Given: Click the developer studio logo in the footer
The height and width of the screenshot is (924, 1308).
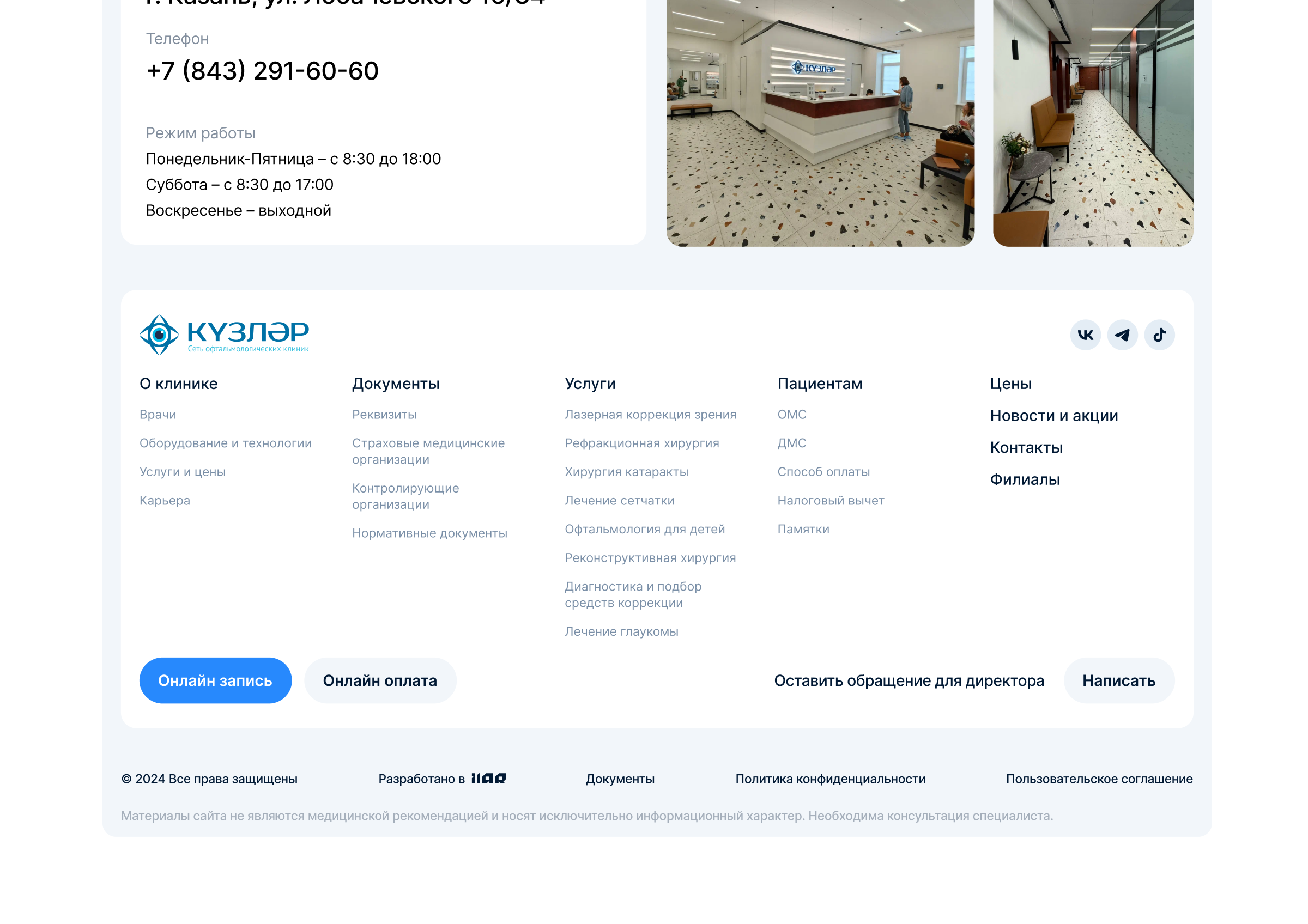Looking at the screenshot, I should coord(488,778).
